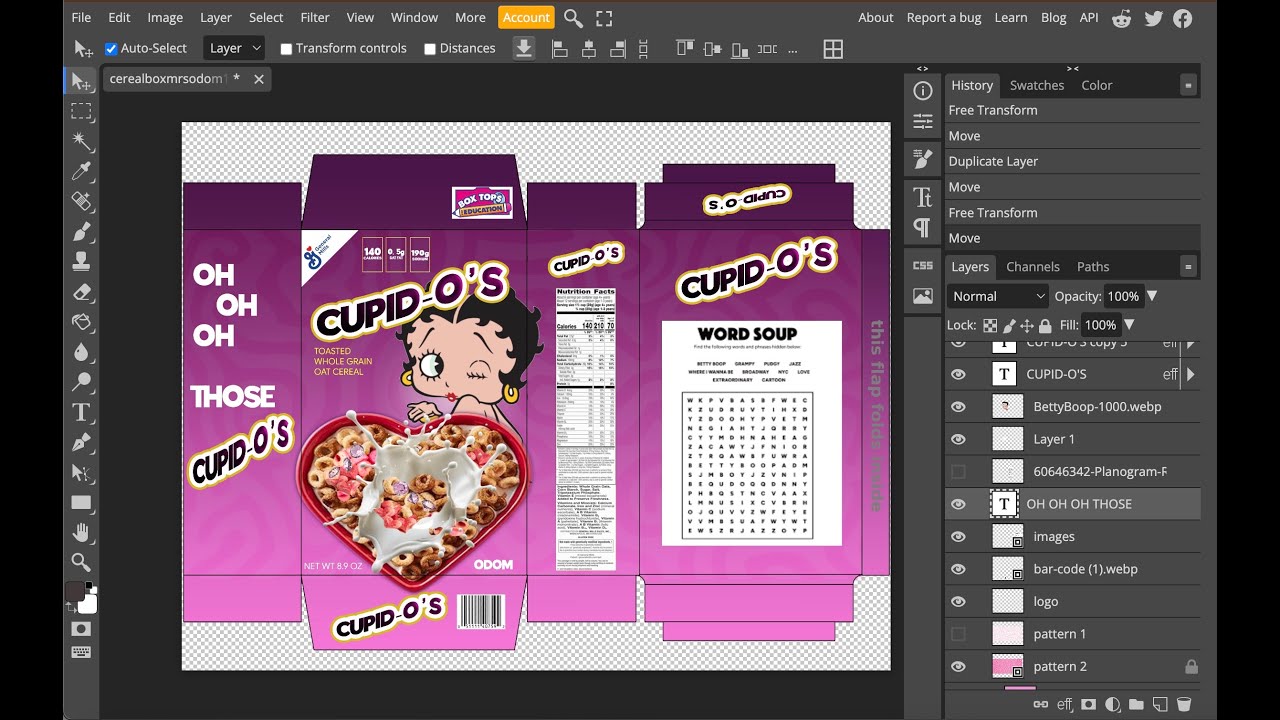Enable the Distances checkbox
Image resolution: width=1280 pixels, height=720 pixels.
point(430,48)
